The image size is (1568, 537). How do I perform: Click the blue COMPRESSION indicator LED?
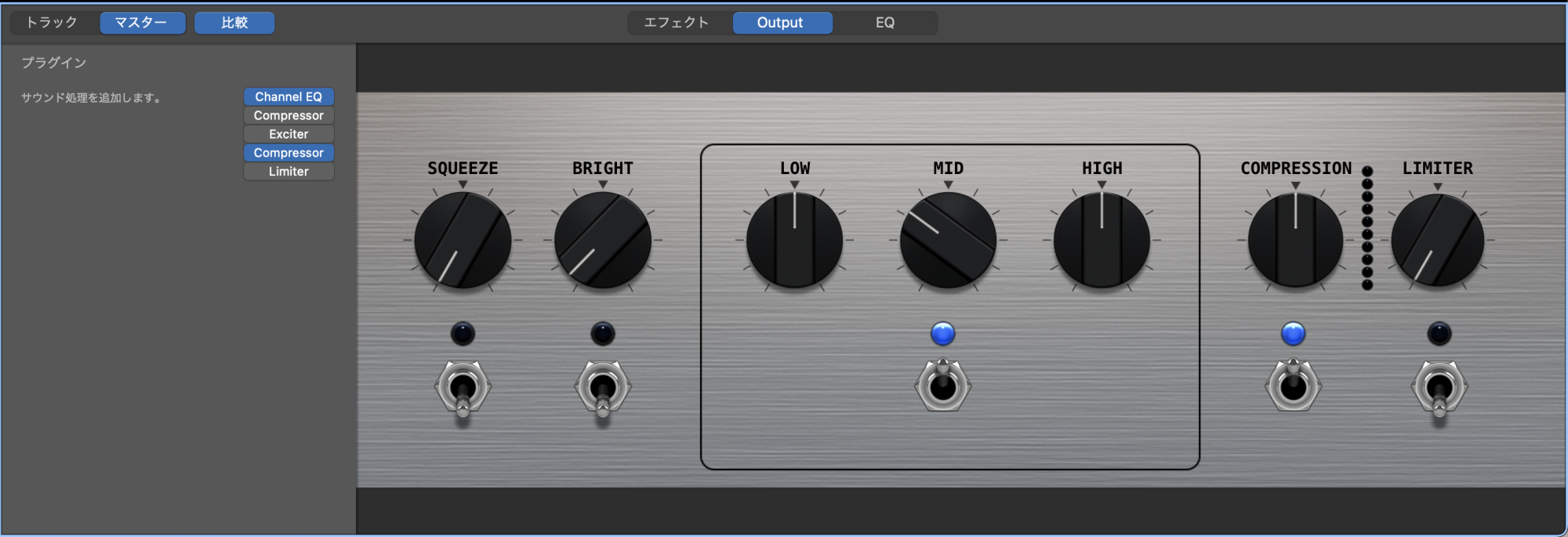pyautogui.click(x=1294, y=334)
